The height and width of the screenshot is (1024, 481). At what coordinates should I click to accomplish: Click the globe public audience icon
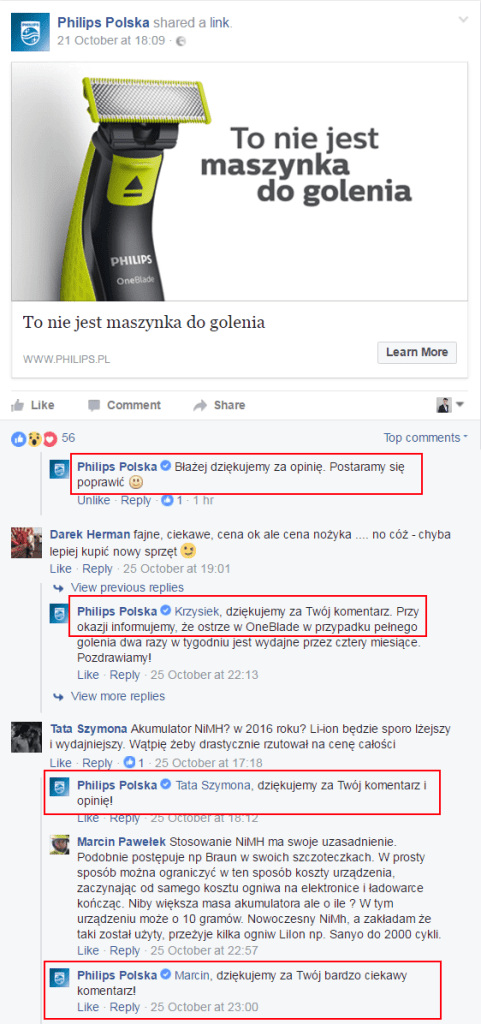pos(181,40)
